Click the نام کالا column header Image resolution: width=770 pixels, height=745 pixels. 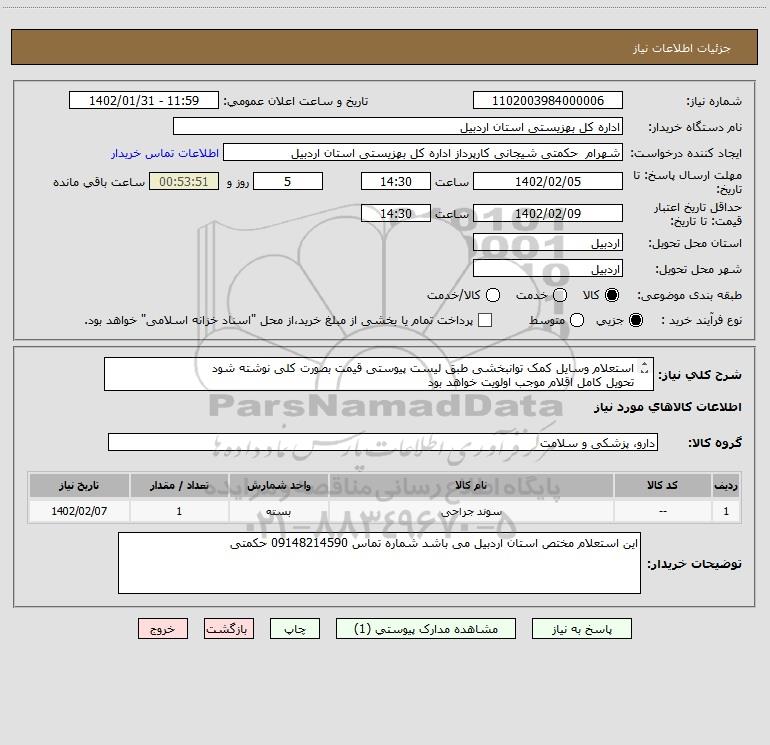click(x=471, y=485)
